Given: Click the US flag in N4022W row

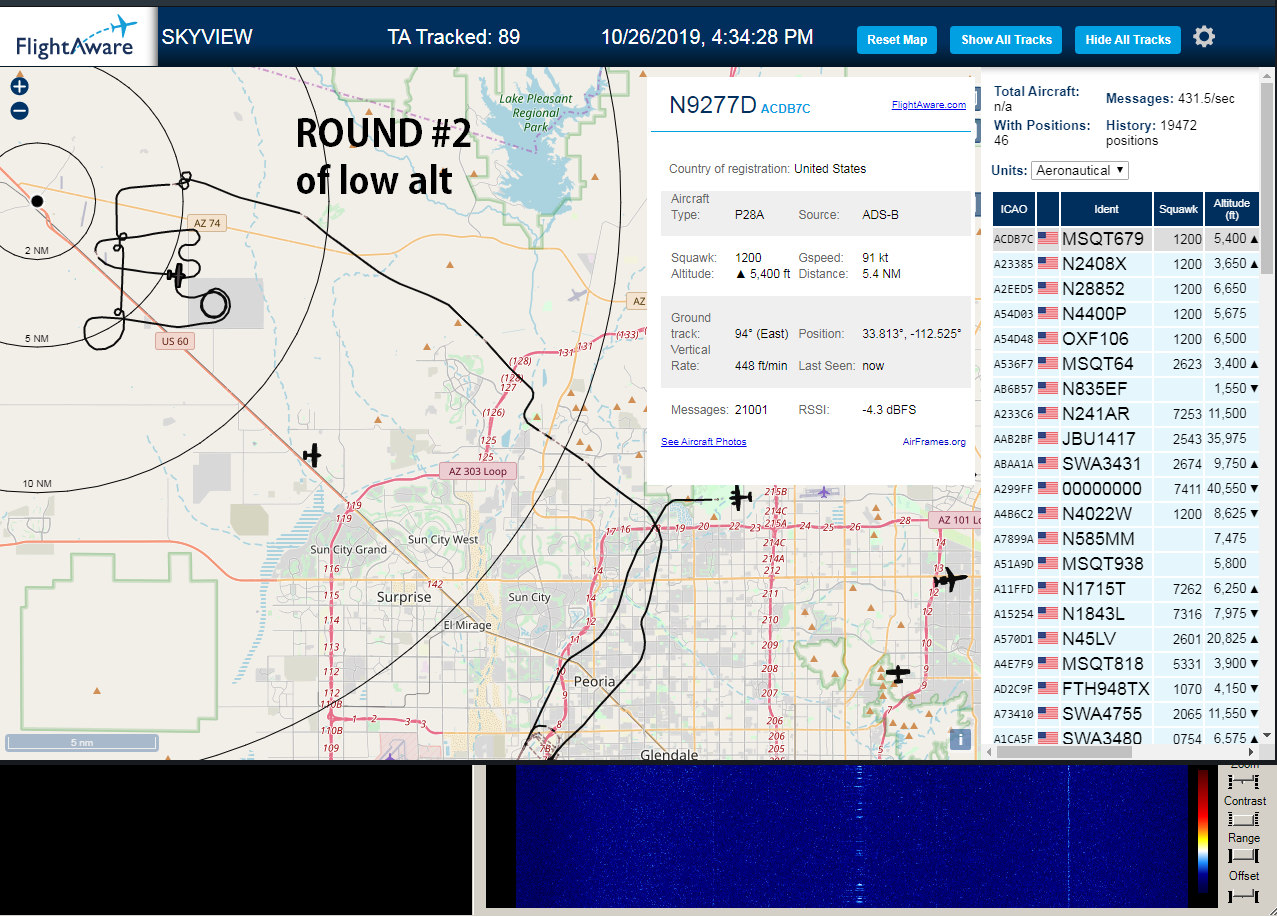Looking at the screenshot, I should tap(1048, 514).
